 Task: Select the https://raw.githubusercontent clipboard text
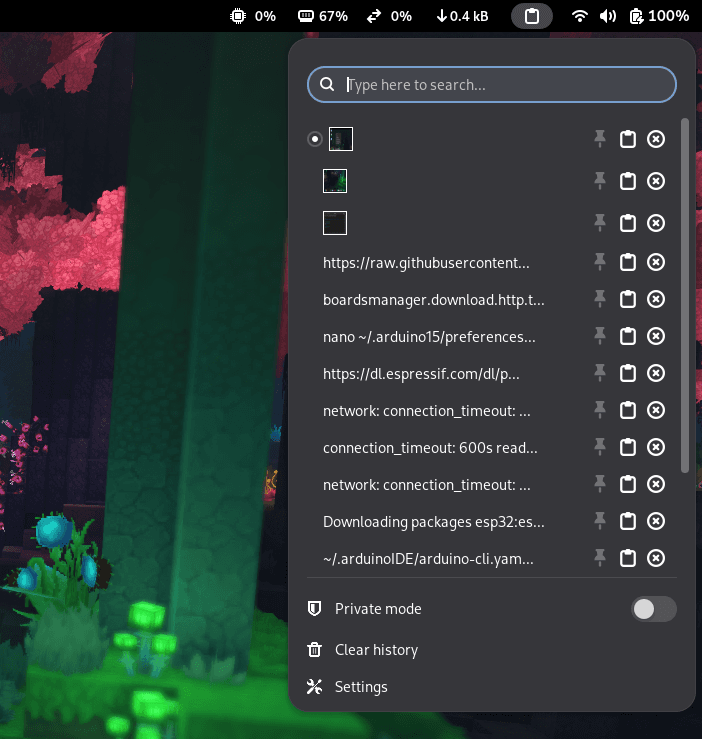point(426,263)
